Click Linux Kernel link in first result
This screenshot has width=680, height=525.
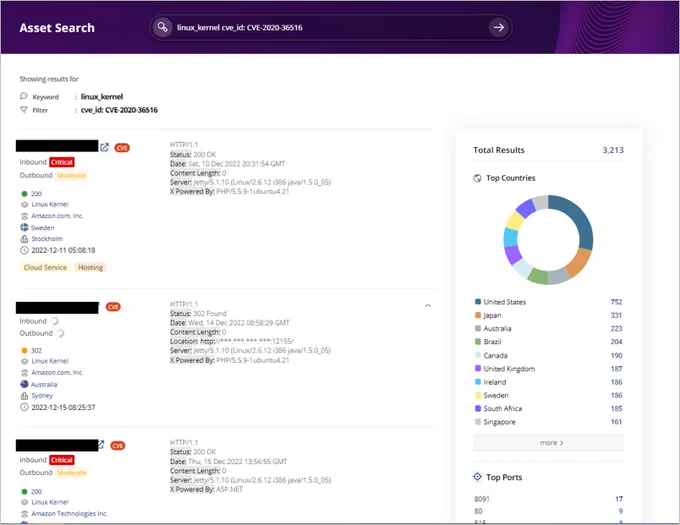pyautogui.click(x=50, y=204)
